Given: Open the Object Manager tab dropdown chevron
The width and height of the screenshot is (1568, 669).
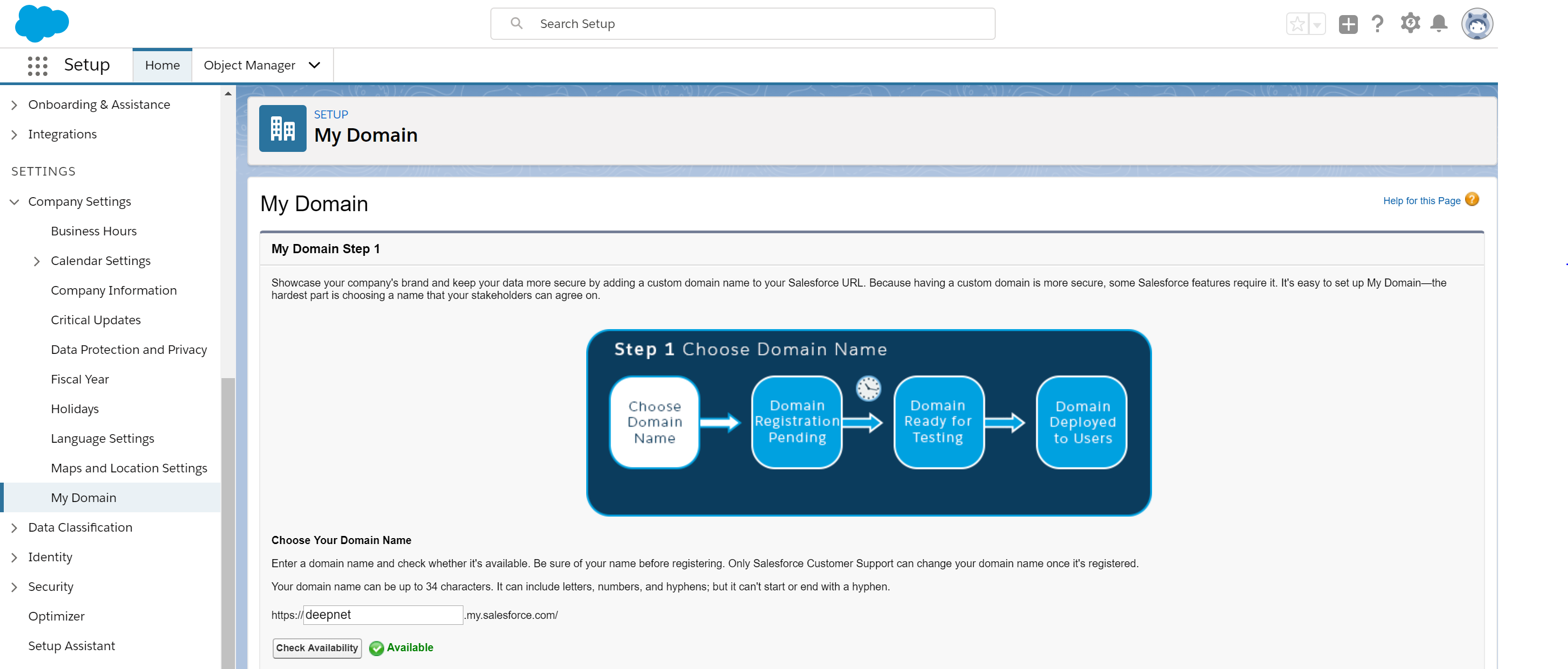Looking at the screenshot, I should coord(314,65).
